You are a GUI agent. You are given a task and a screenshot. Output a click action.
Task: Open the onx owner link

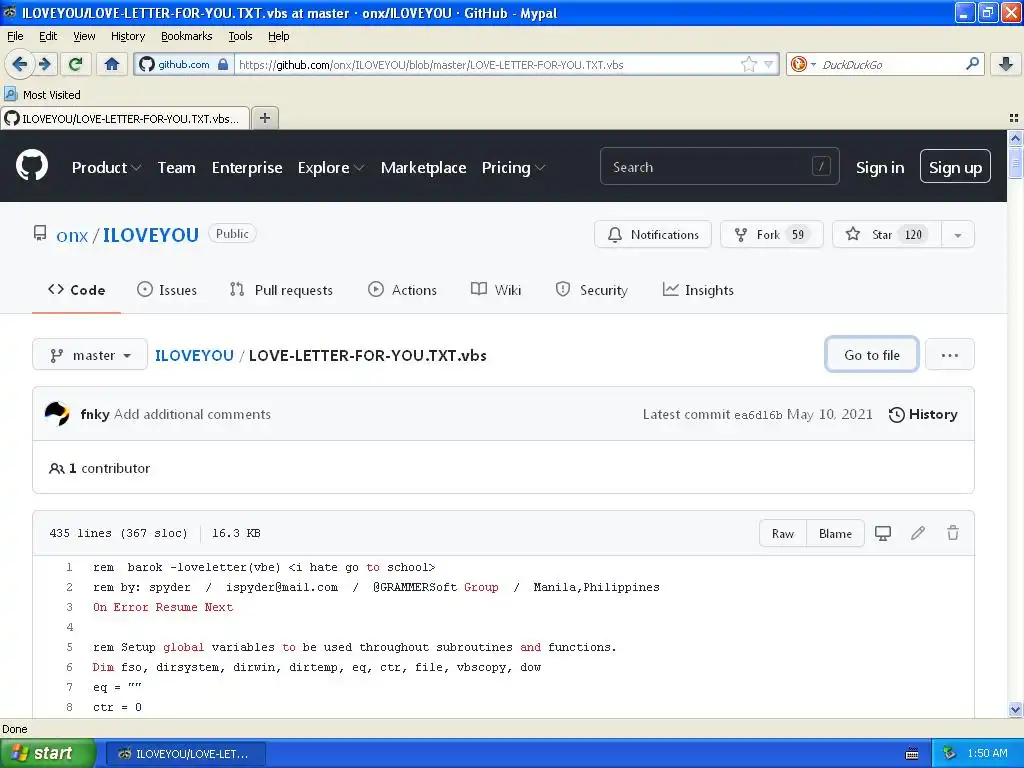(72, 235)
